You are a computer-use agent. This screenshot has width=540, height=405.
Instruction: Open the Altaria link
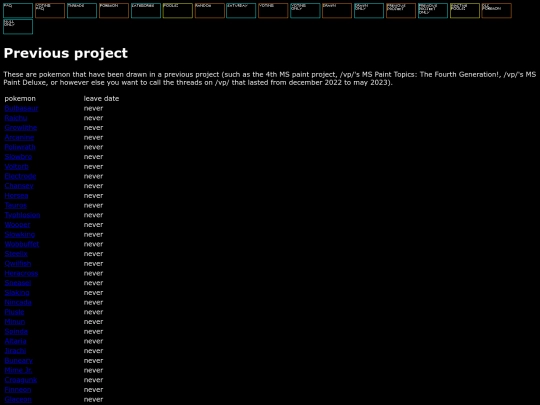tap(15, 341)
